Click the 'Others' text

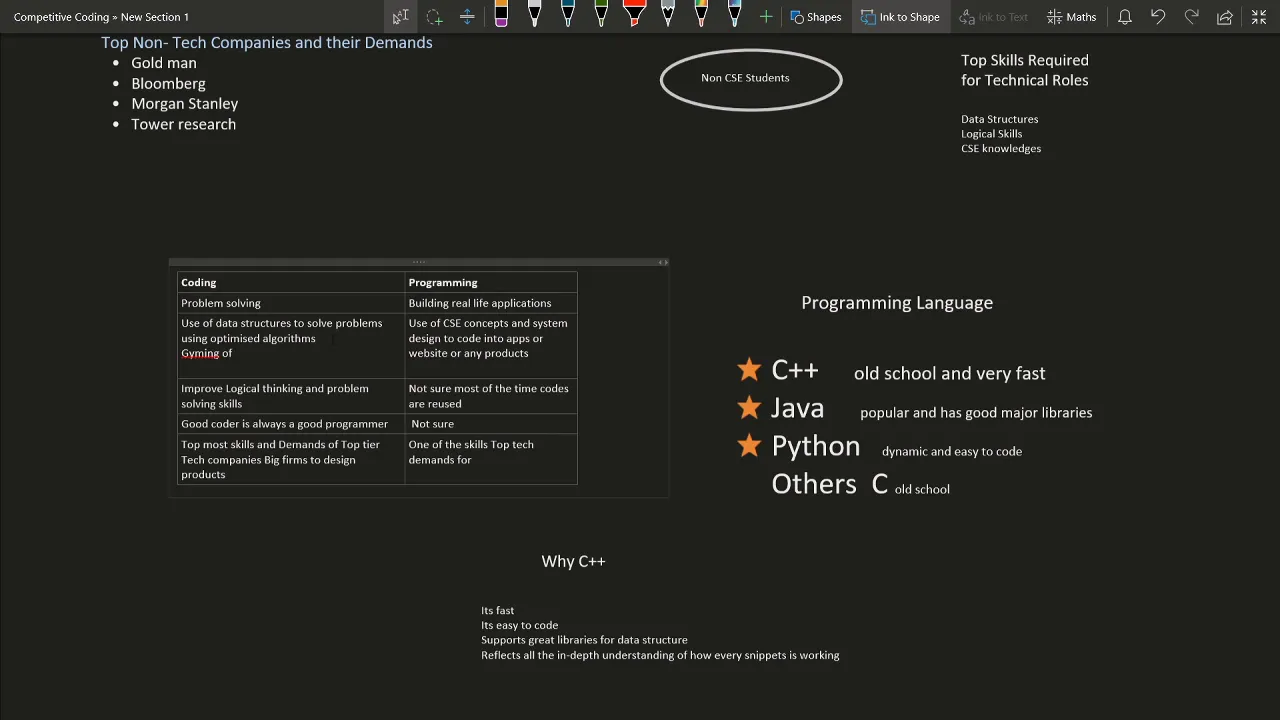[x=814, y=484]
